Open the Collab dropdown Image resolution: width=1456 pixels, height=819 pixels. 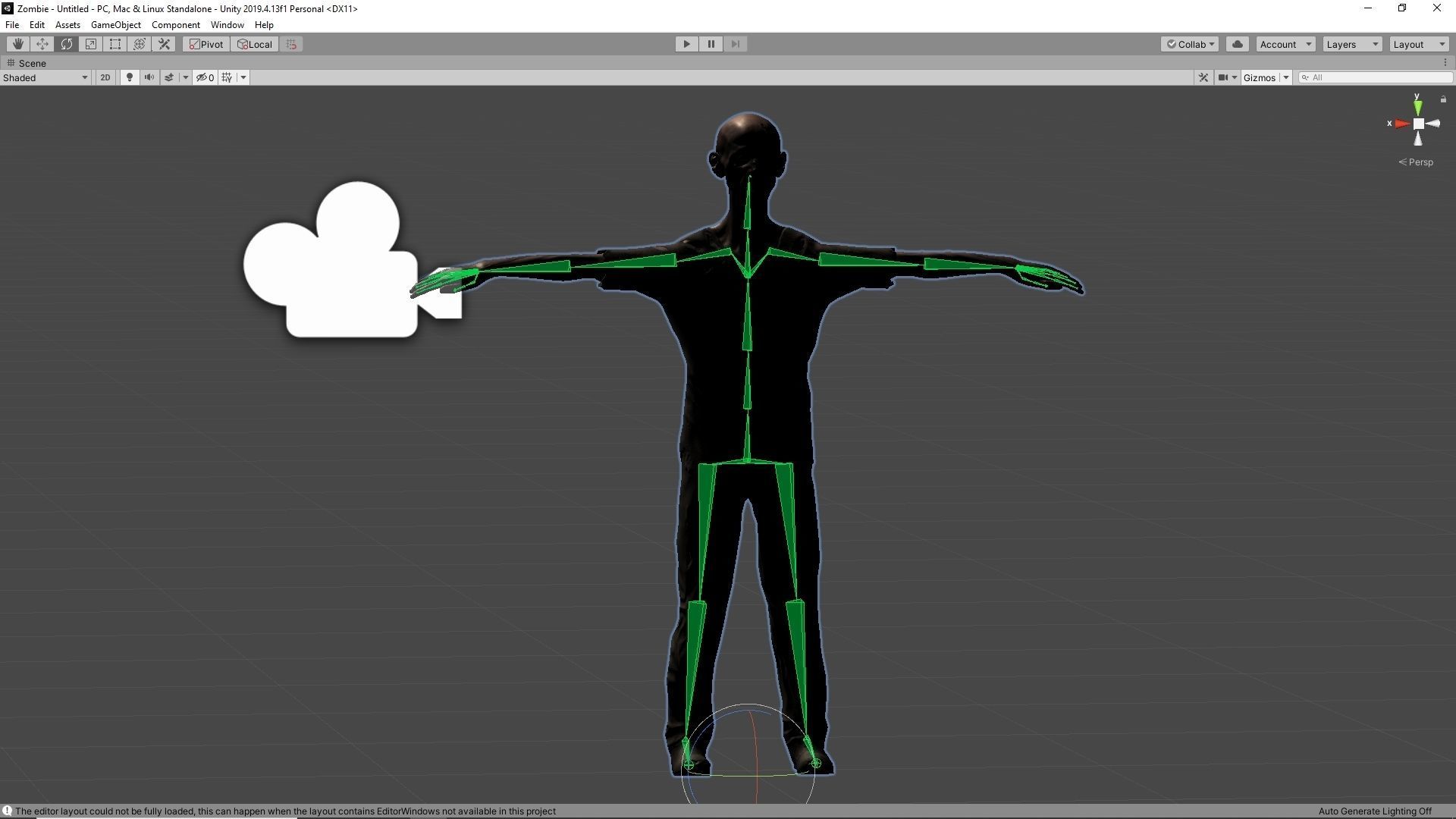coord(1189,44)
